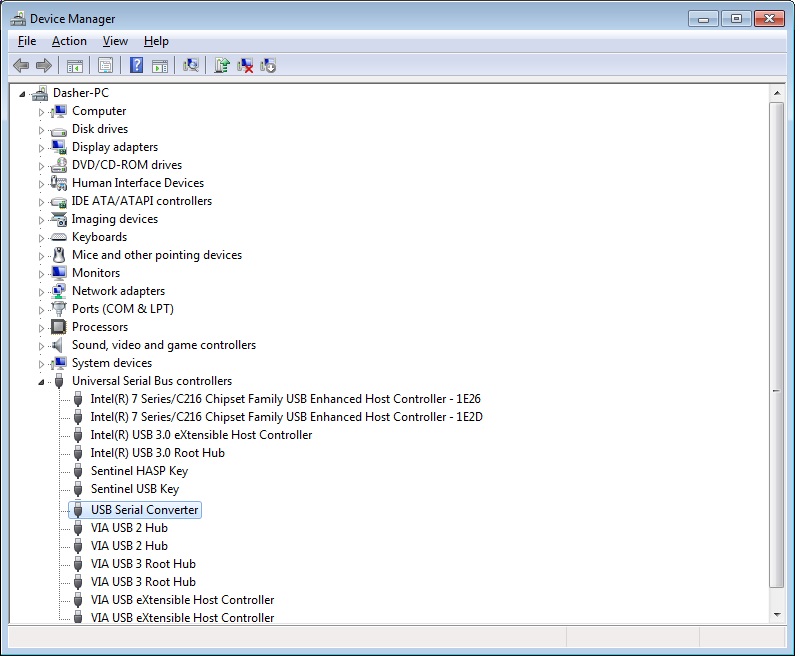Click the Imaging devices camera icon
Image resolution: width=800 pixels, height=656 pixels.
[x=59, y=219]
